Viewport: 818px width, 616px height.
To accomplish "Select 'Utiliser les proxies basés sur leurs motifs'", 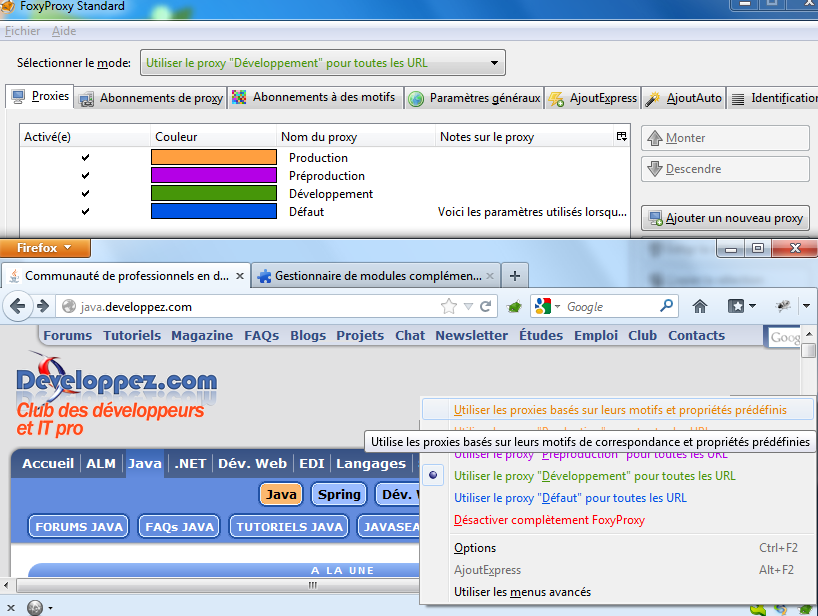I will point(618,410).
